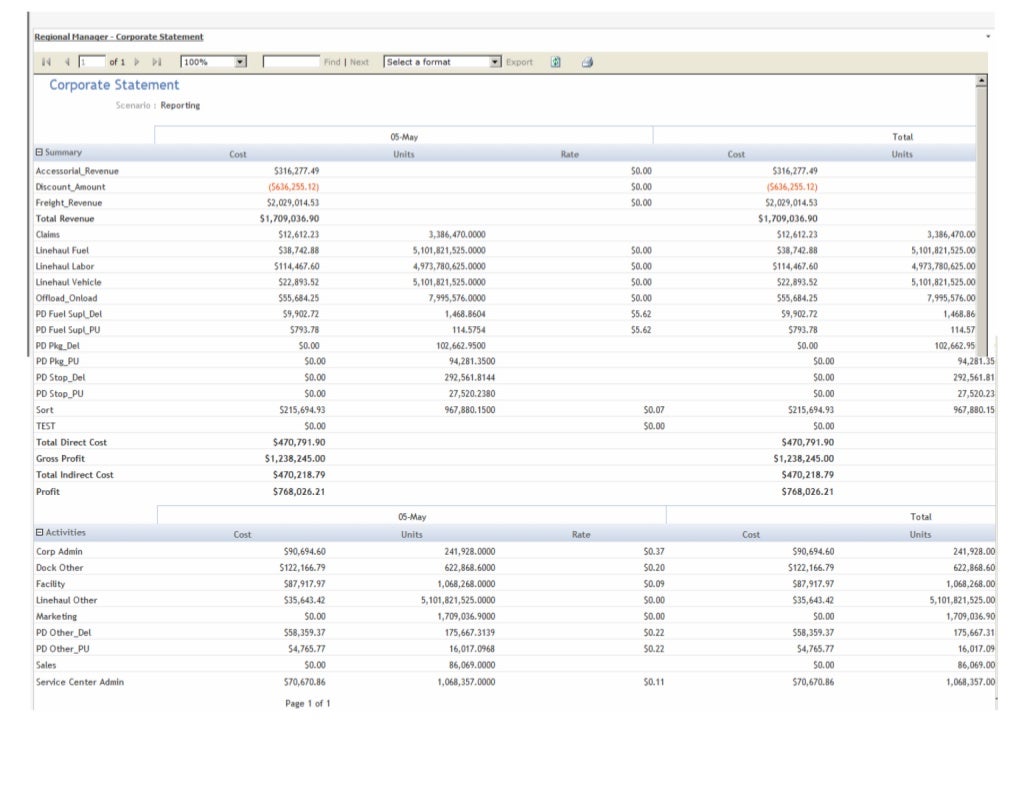The image size is (1024, 792).
Task: Click the current page number field
Action: (90, 62)
